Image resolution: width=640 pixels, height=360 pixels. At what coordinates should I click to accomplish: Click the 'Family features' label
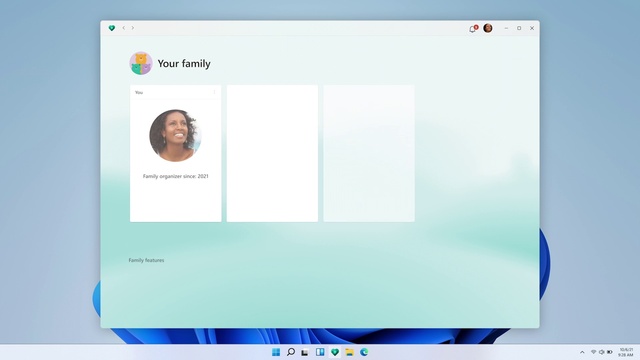[146, 260]
